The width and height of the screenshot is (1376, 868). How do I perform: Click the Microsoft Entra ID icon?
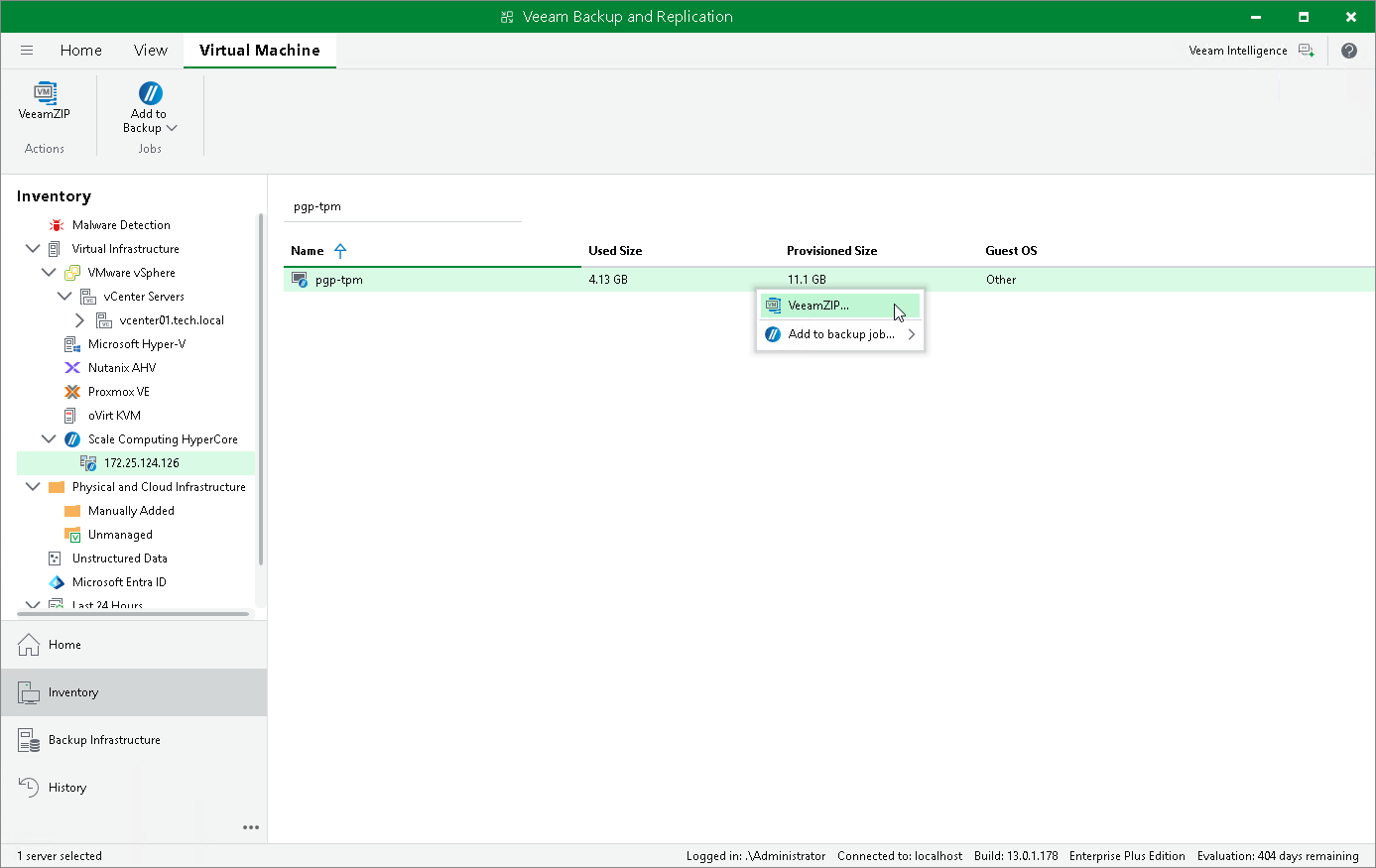click(x=56, y=582)
